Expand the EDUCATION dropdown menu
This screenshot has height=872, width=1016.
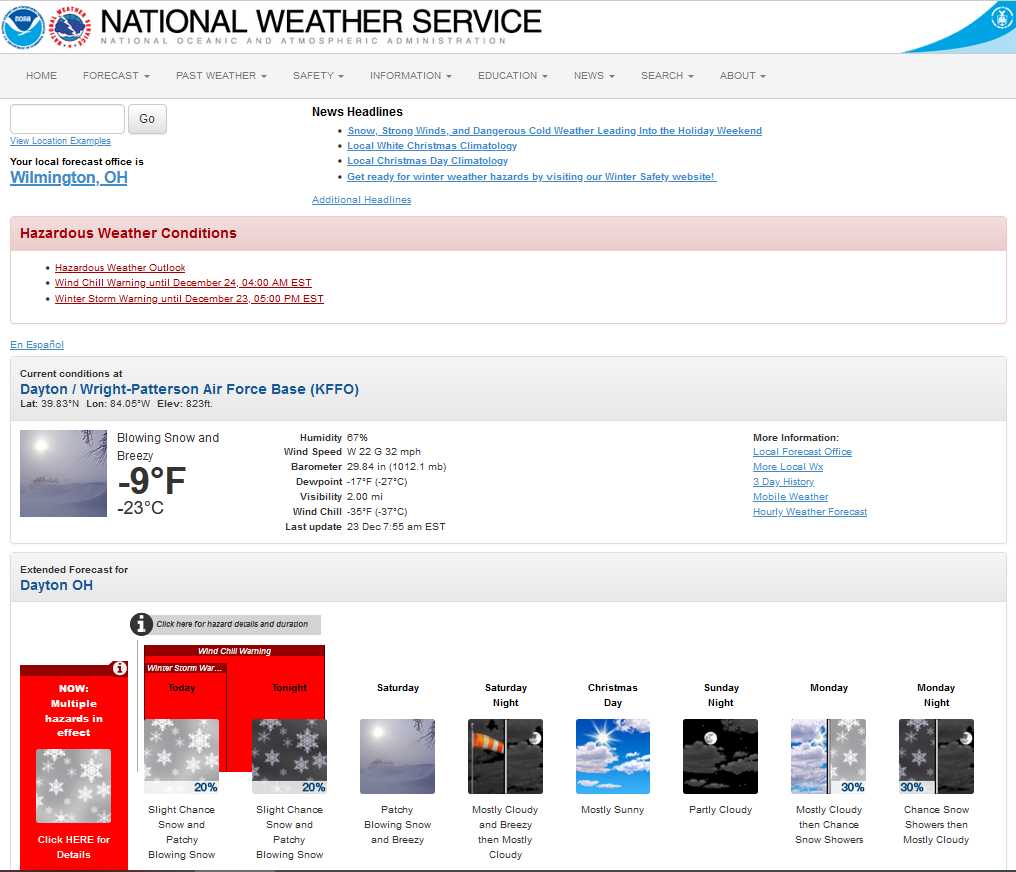pos(513,76)
